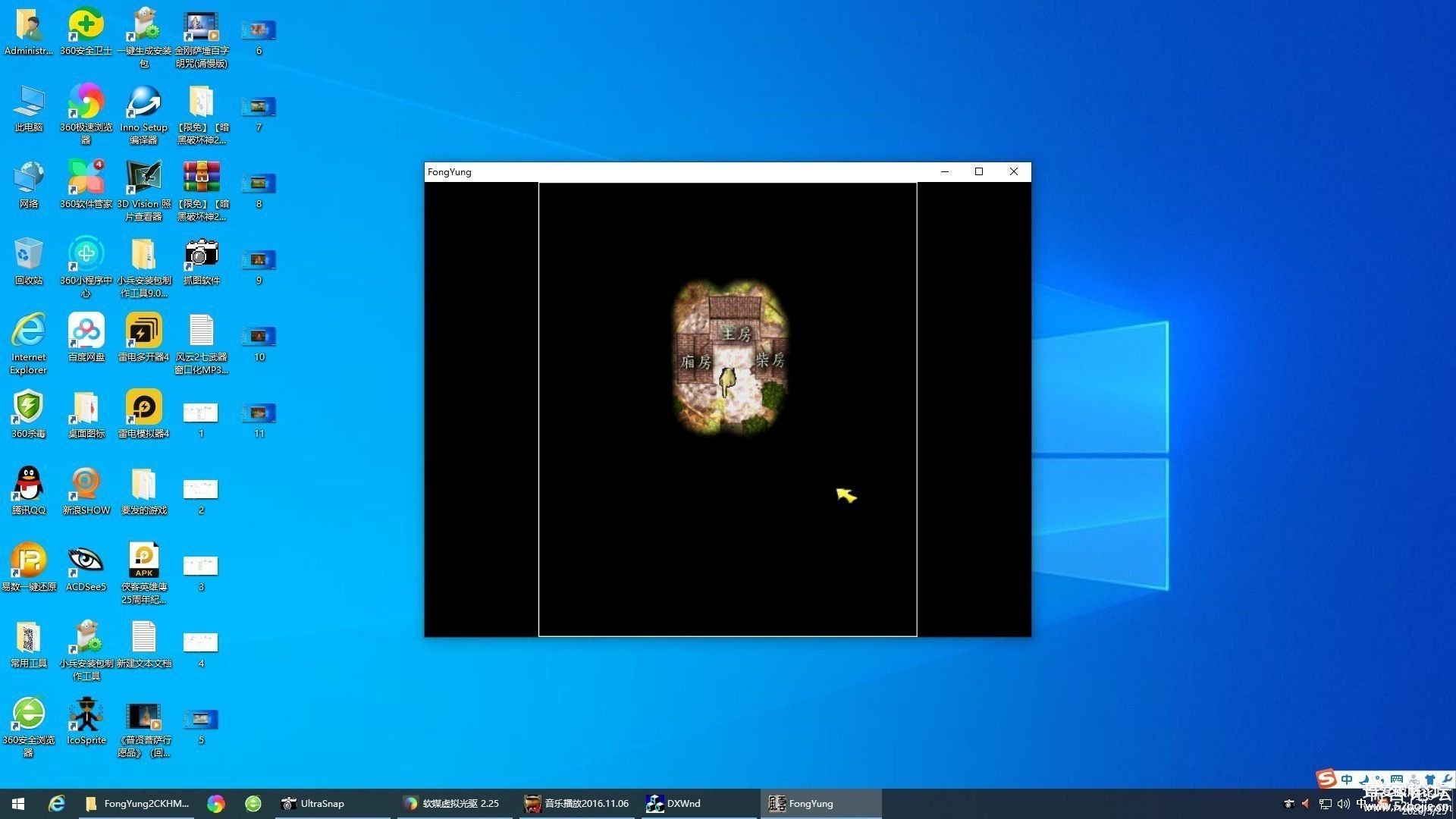
Task: Open the Administrator folder desktop icon
Action: [28, 32]
